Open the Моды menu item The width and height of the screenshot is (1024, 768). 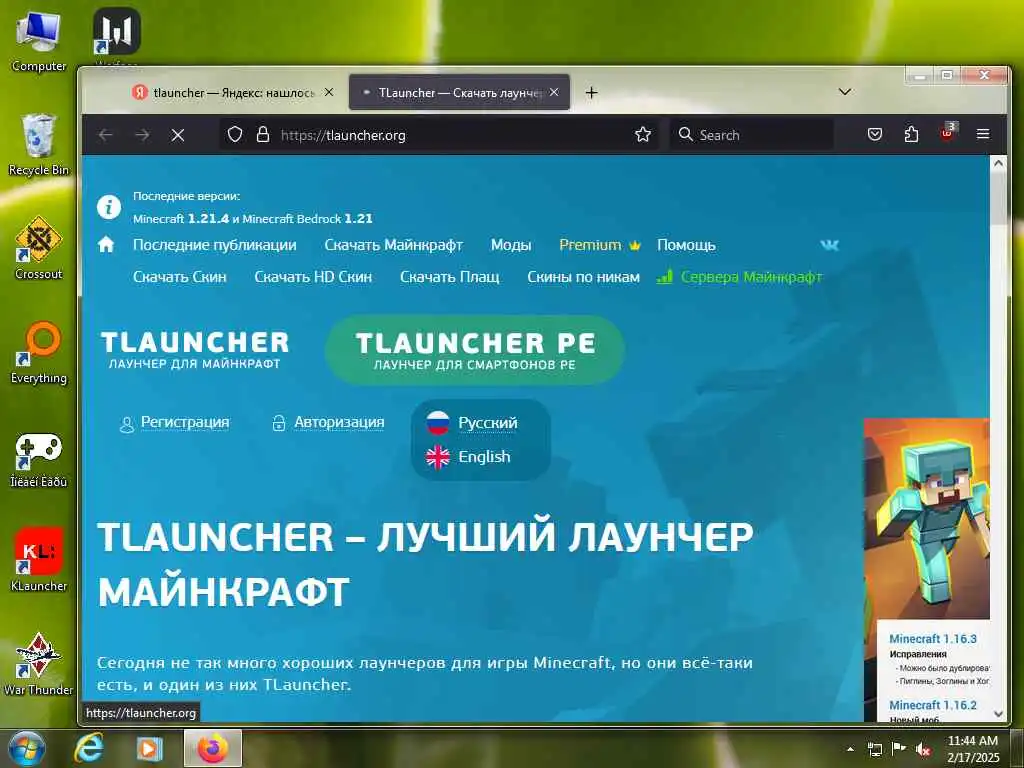click(x=511, y=245)
